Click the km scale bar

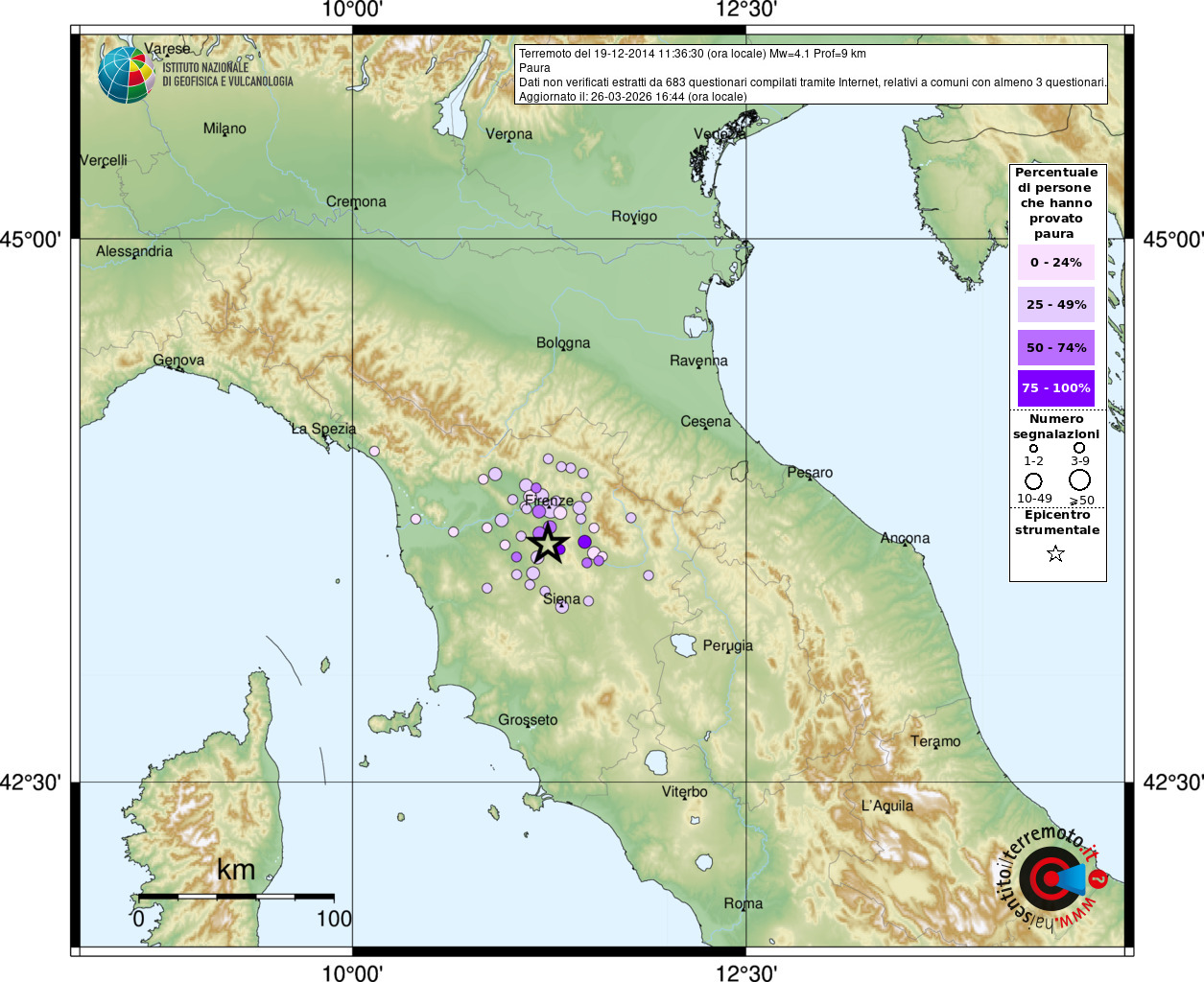click(236, 896)
